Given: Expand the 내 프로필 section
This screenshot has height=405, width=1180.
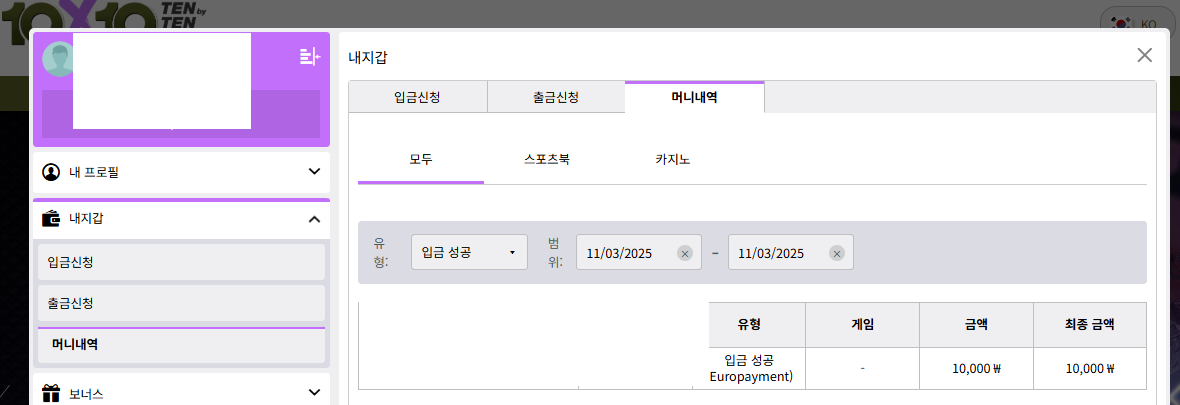Looking at the screenshot, I should click(x=314, y=172).
